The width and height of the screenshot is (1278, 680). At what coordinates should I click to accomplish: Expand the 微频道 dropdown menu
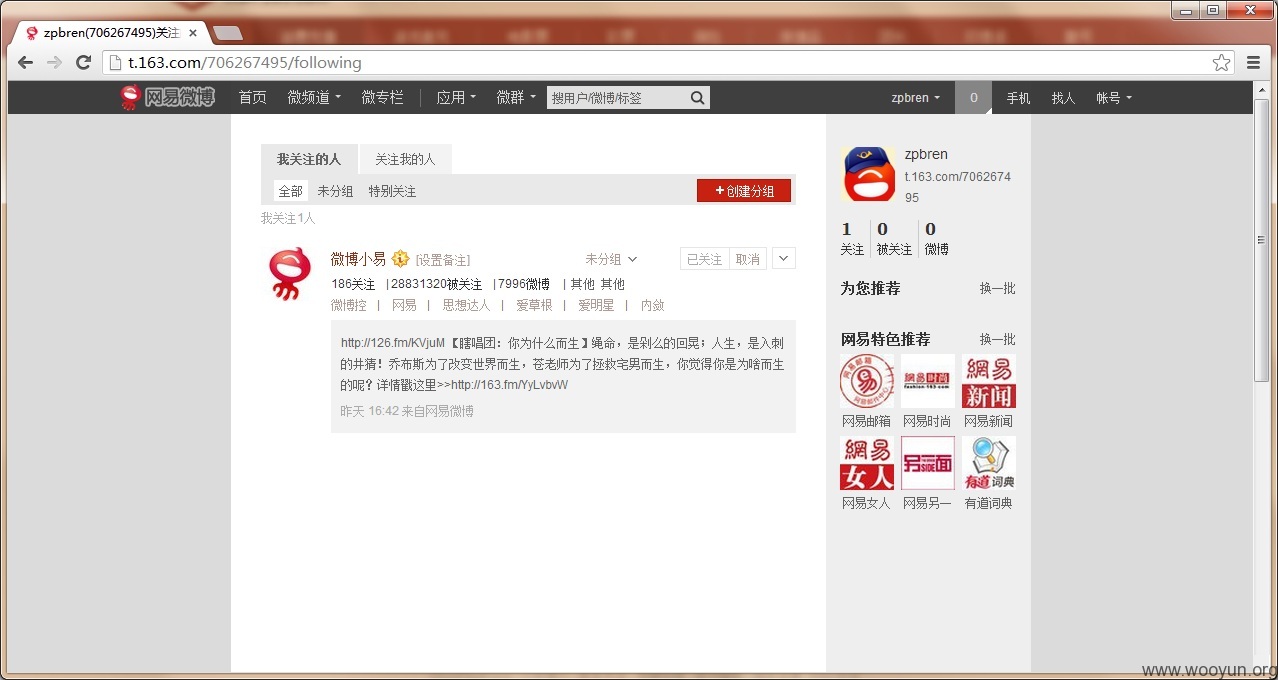(314, 97)
